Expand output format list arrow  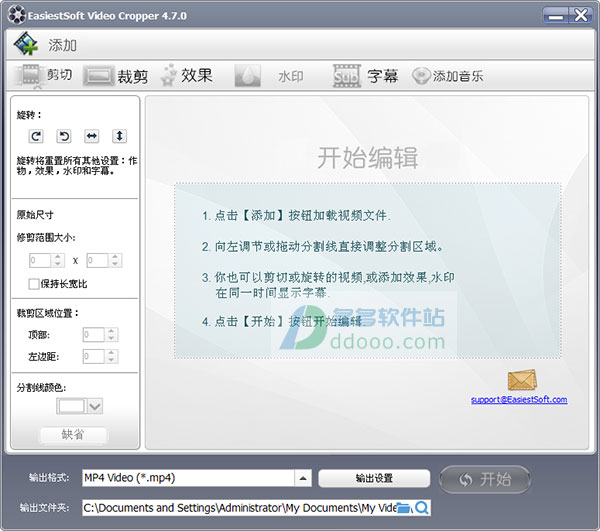(x=303, y=478)
